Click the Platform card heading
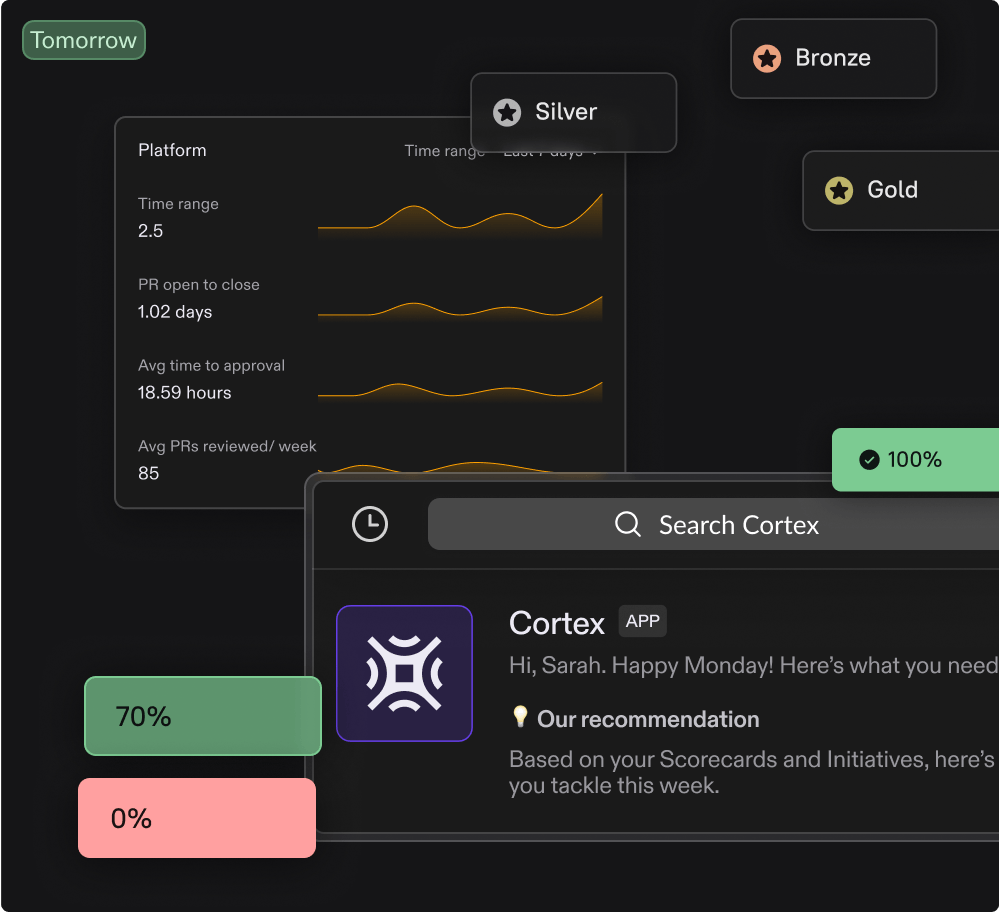This screenshot has width=999, height=912. (171, 150)
